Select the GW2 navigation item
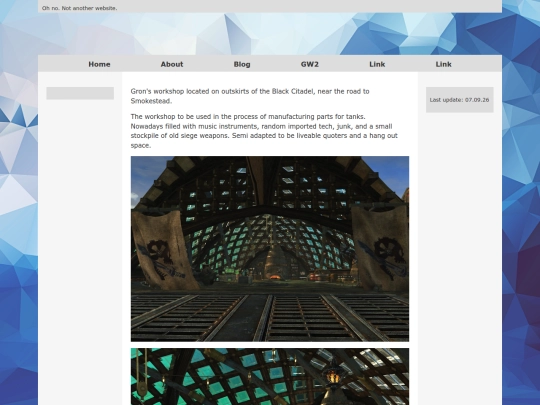The width and height of the screenshot is (540, 405). click(x=310, y=64)
